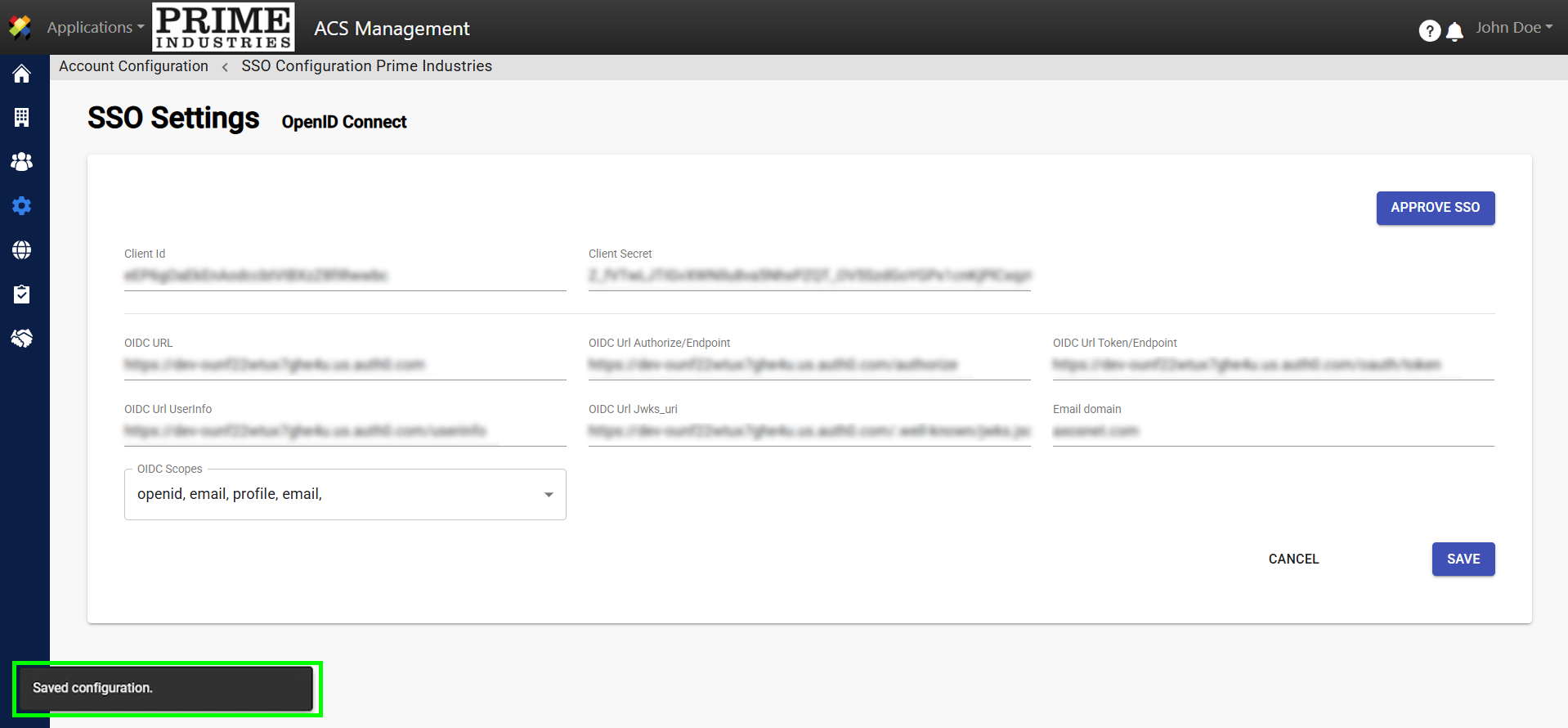The width and height of the screenshot is (1568, 728).
Task: Select the settings gear sidebar icon
Action: 22,205
